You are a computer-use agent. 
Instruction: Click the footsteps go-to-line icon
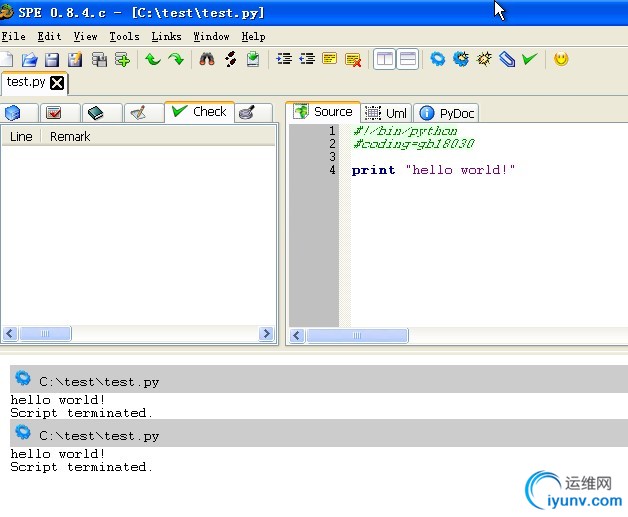(x=230, y=59)
